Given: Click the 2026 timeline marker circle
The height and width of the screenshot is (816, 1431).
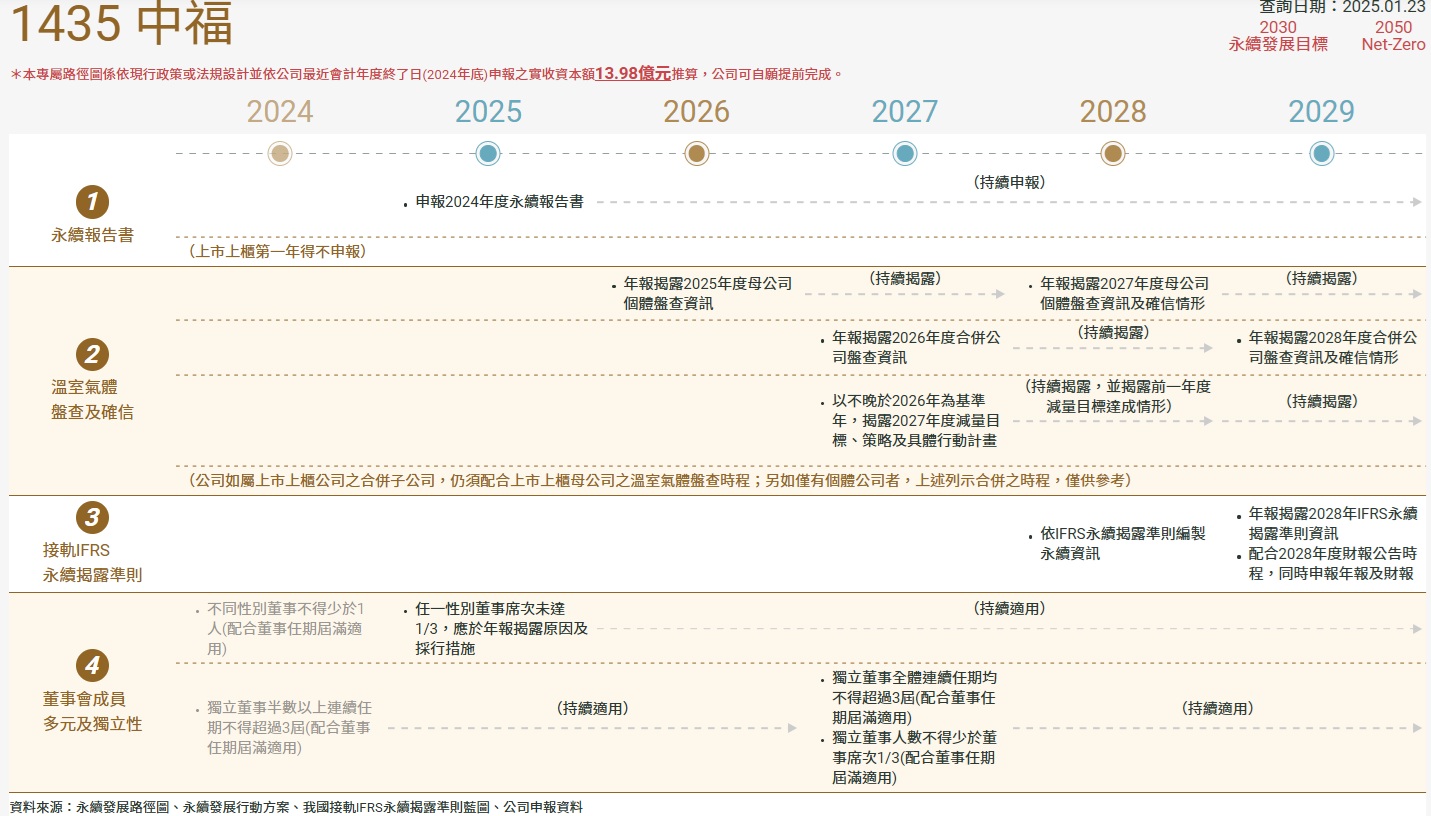Looking at the screenshot, I should click(x=697, y=154).
